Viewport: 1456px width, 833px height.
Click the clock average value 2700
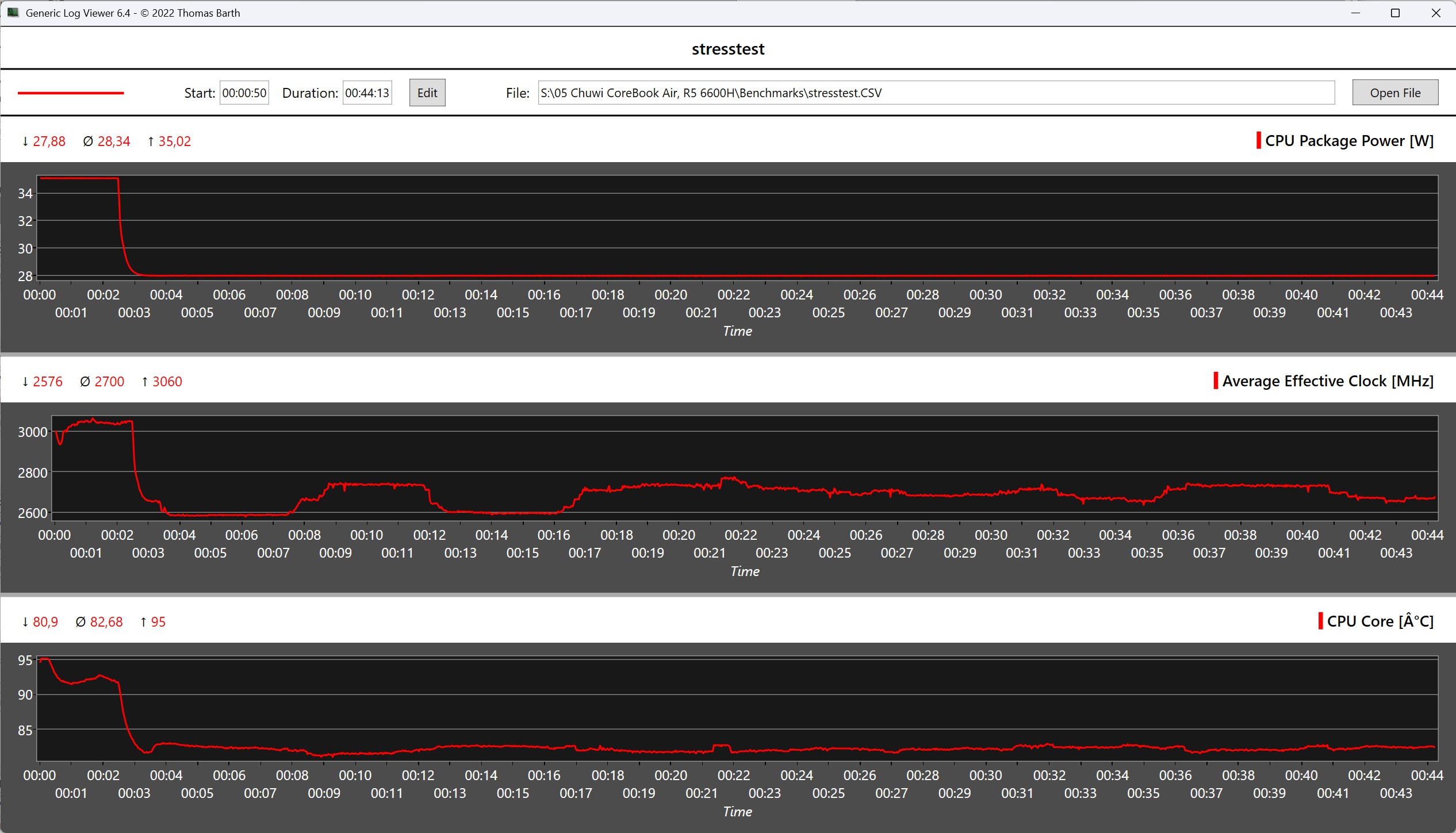[109, 381]
